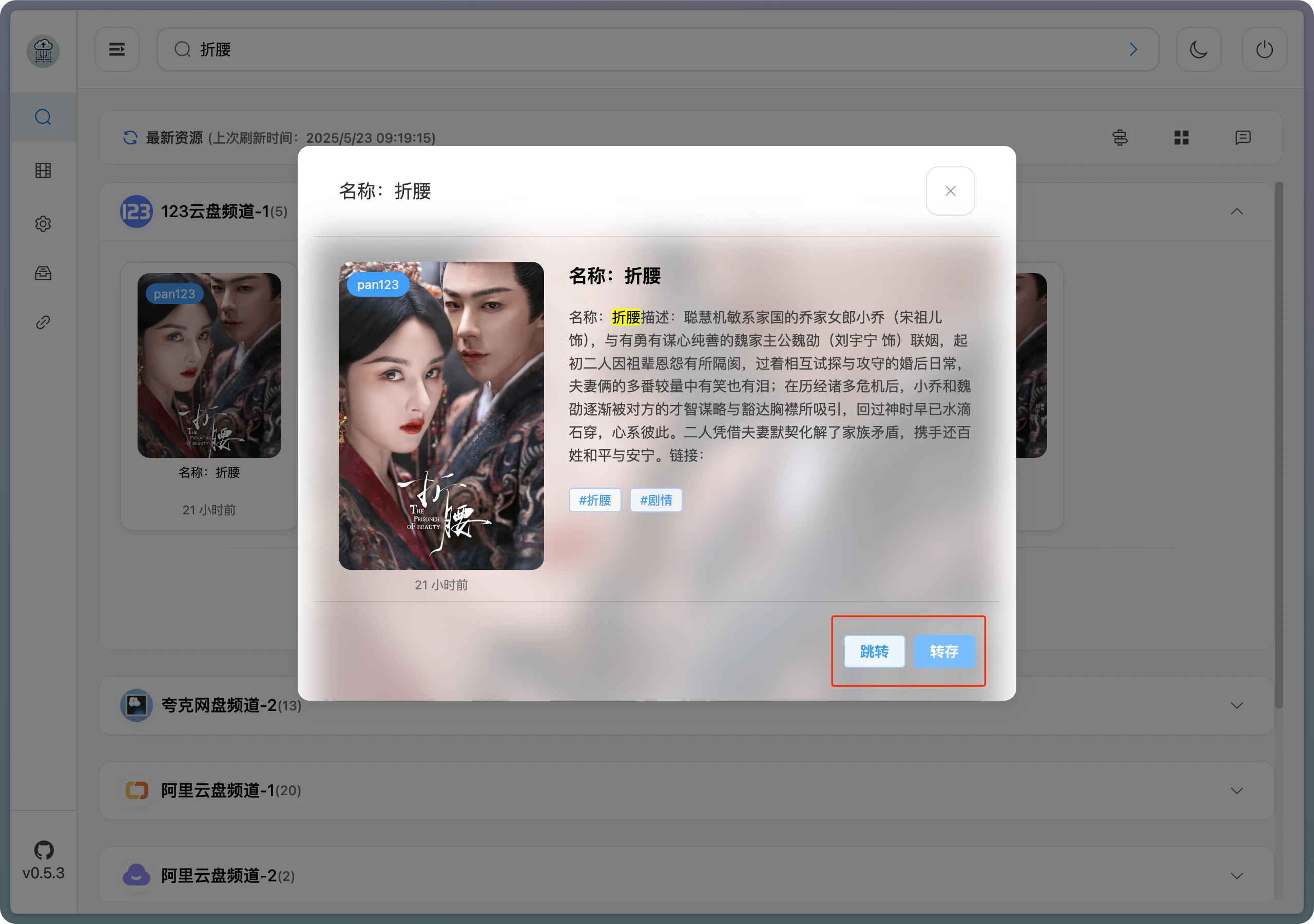Image resolution: width=1314 pixels, height=924 pixels.
Task: Click the power logout icon
Action: click(x=1264, y=49)
